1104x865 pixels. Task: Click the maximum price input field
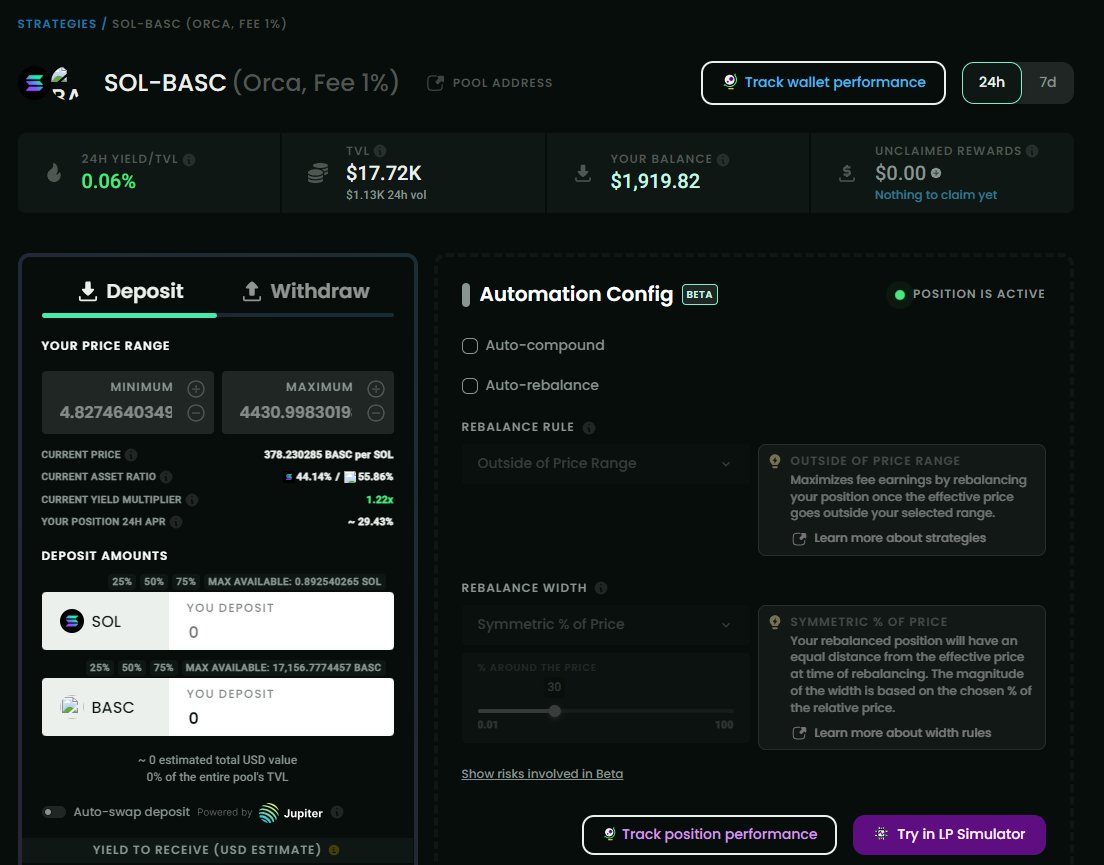click(x=296, y=412)
